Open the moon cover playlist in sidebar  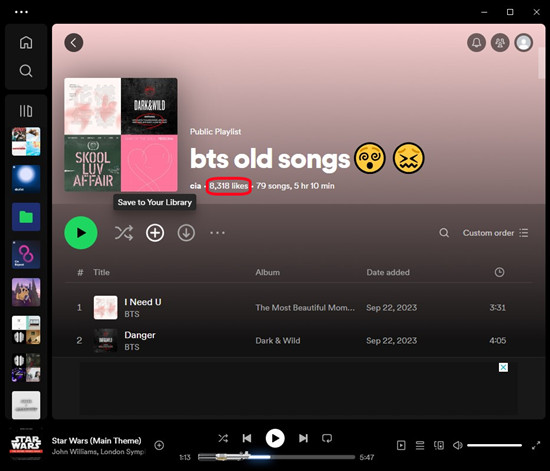(x=26, y=179)
